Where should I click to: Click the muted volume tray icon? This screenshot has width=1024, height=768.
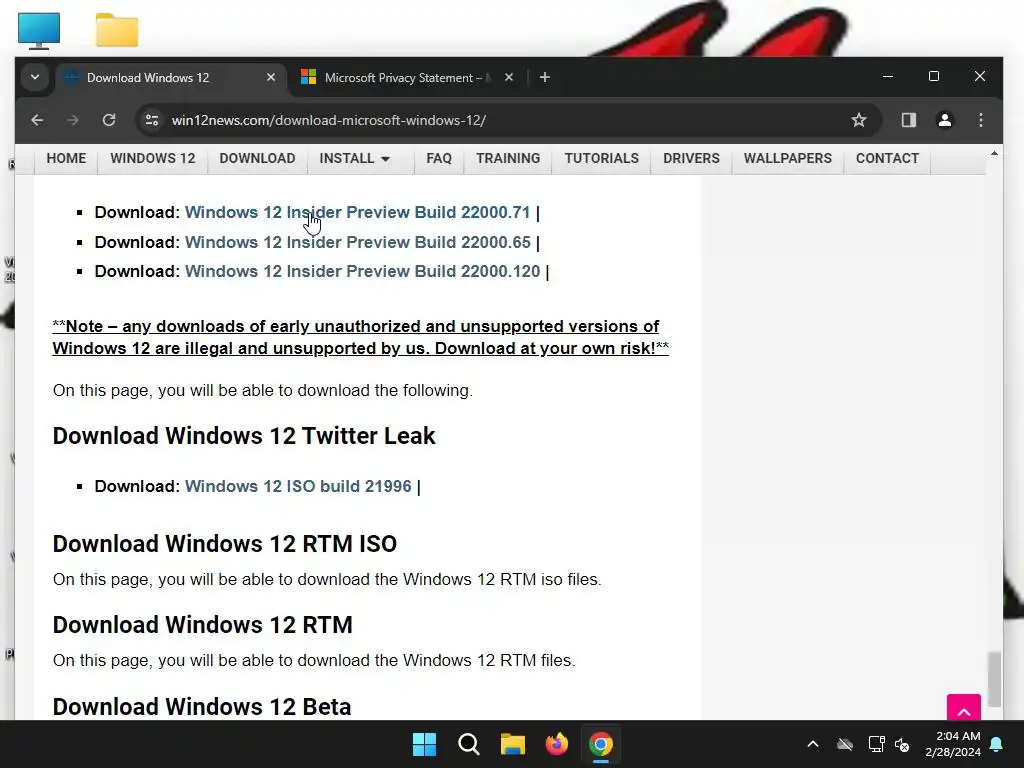[x=903, y=744]
